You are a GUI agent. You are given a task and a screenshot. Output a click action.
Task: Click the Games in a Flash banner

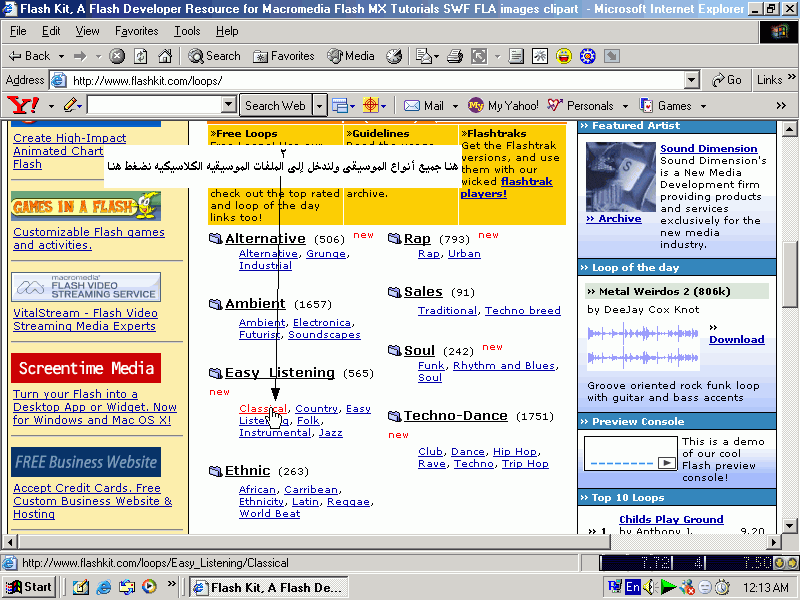86,206
